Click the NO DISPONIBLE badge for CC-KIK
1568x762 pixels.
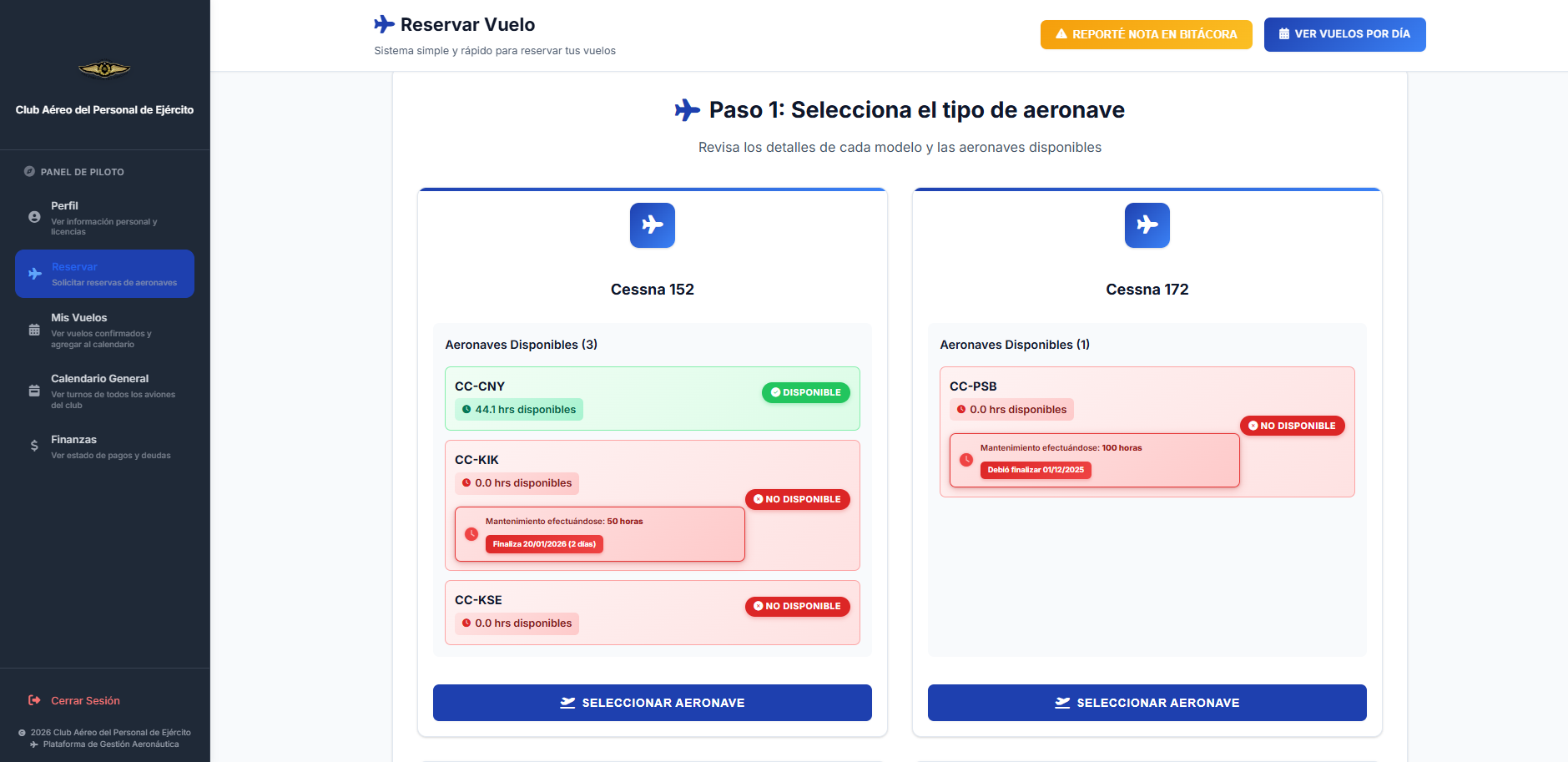[797, 499]
